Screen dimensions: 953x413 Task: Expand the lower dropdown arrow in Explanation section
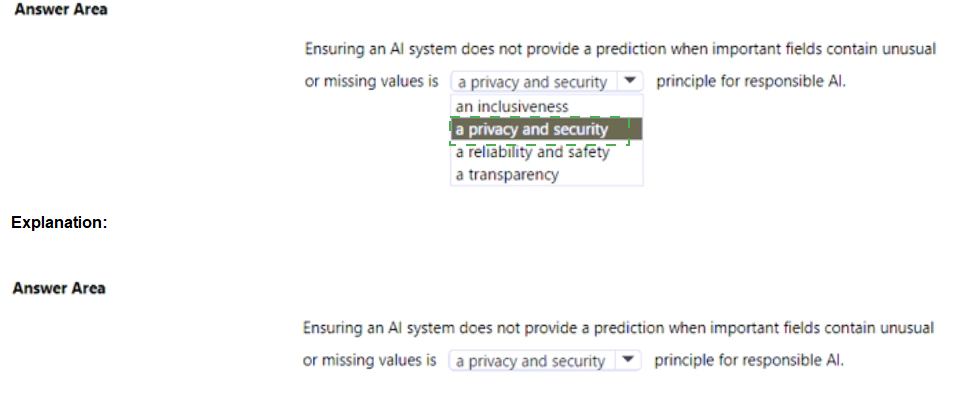pyautogui.click(x=628, y=361)
